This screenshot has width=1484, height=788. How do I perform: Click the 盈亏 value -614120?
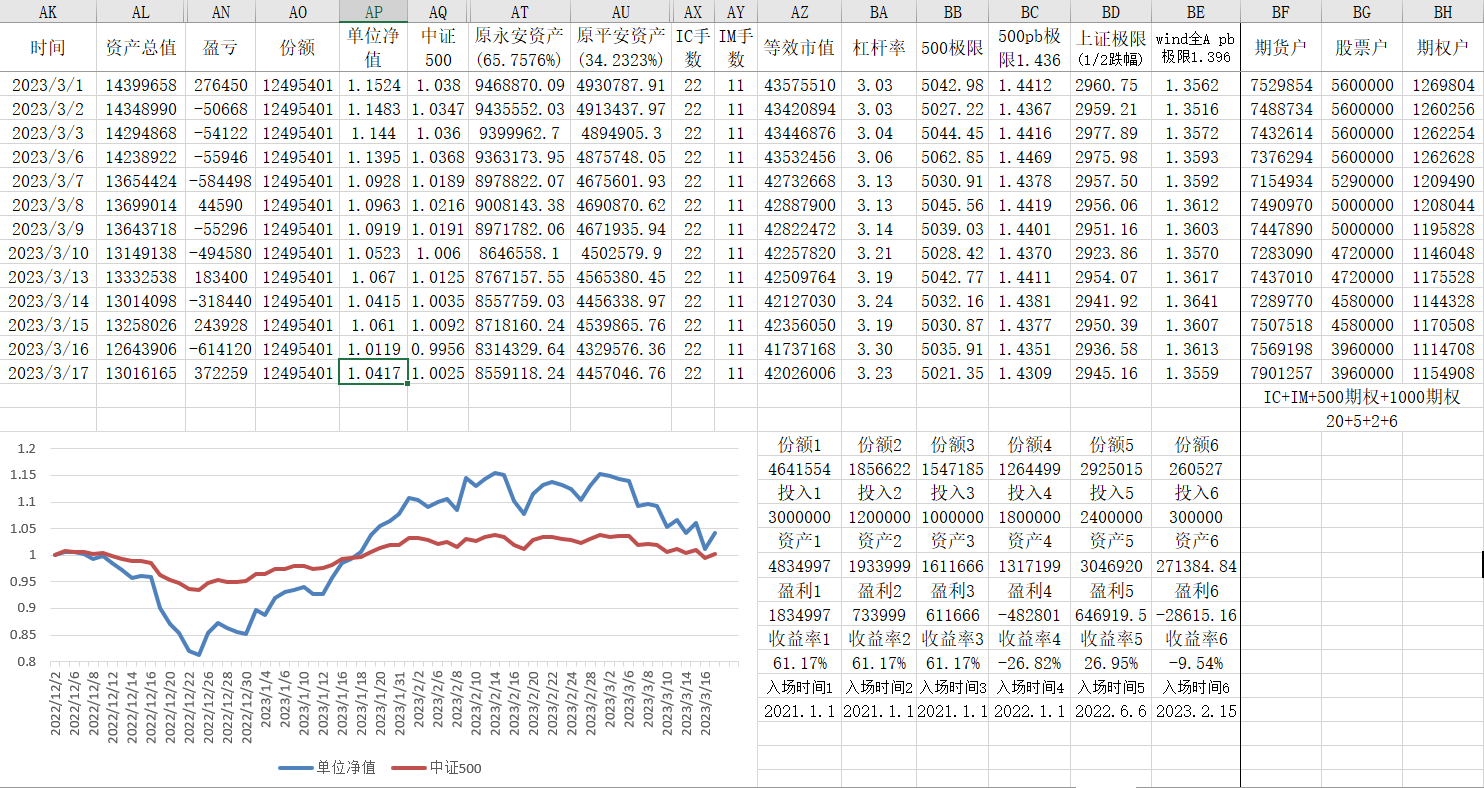[x=220, y=348]
